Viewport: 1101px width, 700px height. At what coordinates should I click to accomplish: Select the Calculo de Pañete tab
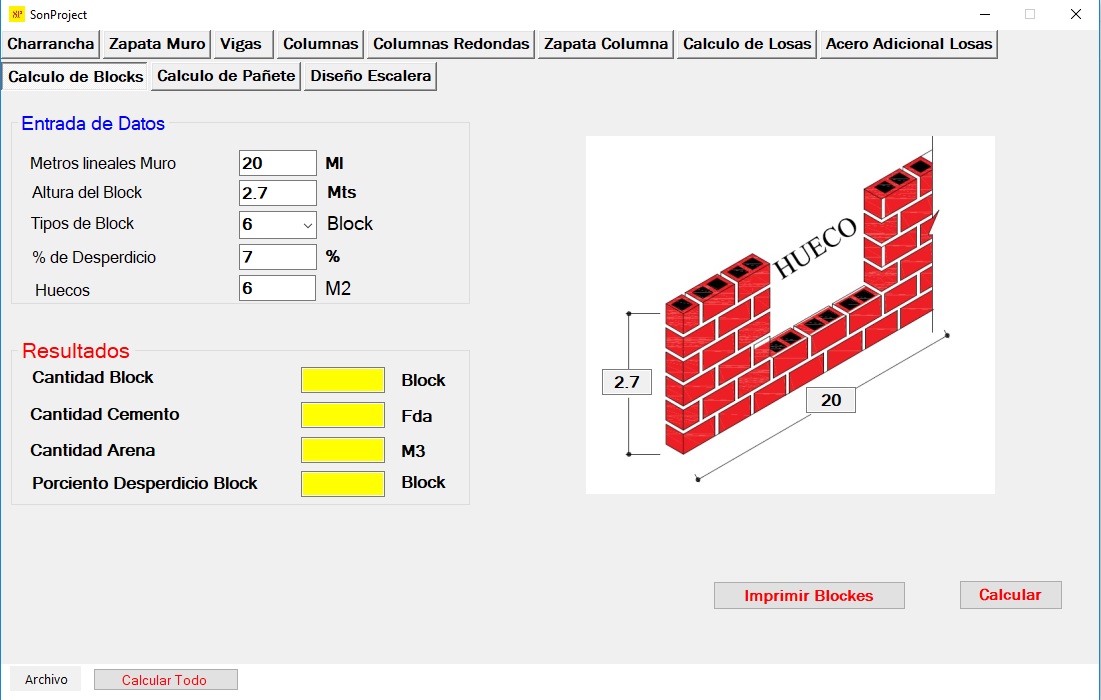(x=225, y=76)
